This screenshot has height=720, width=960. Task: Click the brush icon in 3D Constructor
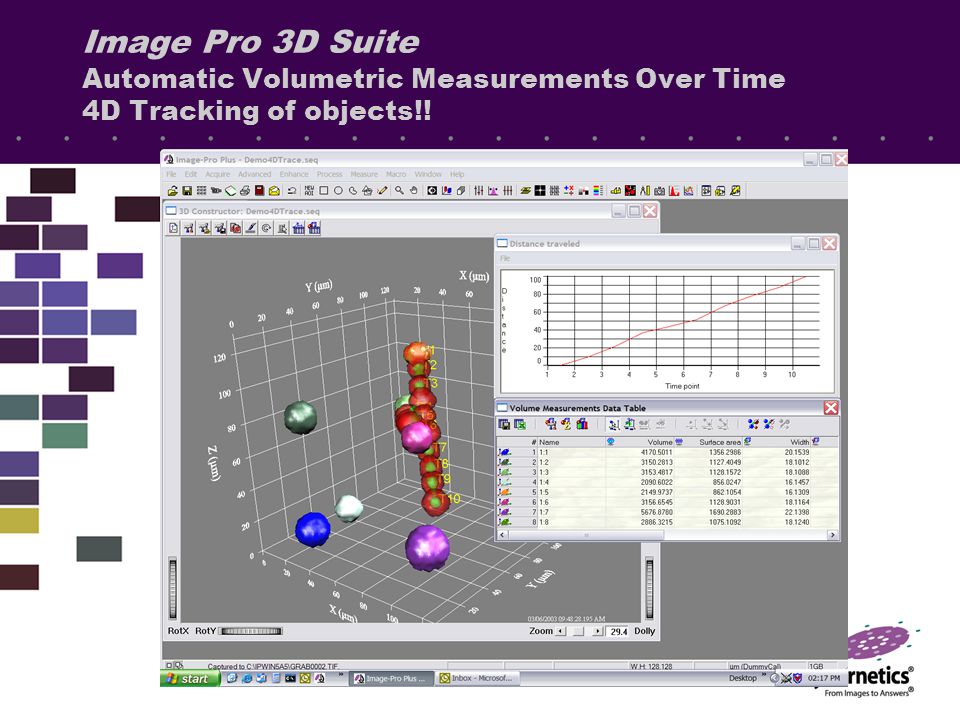click(x=251, y=228)
